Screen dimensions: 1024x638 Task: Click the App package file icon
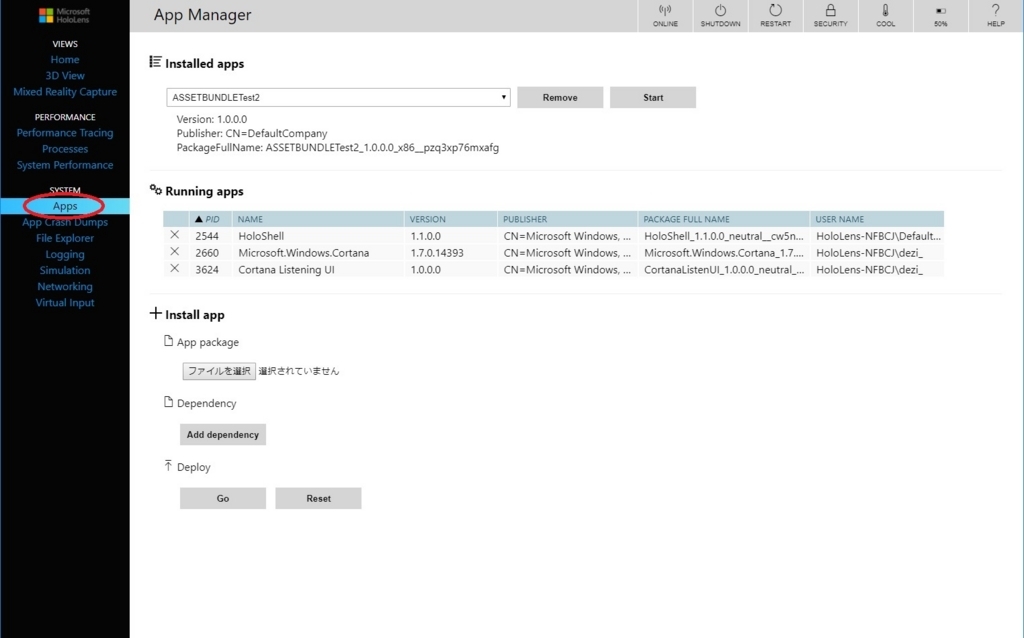(168, 341)
